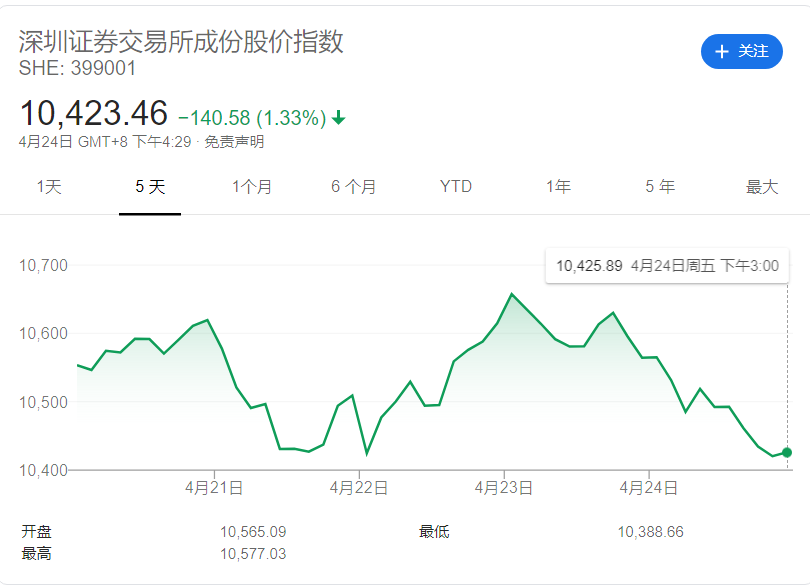Click the 4月23日 date axis label
Image resolution: width=810 pixels, height=585 pixels.
click(x=503, y=488)
